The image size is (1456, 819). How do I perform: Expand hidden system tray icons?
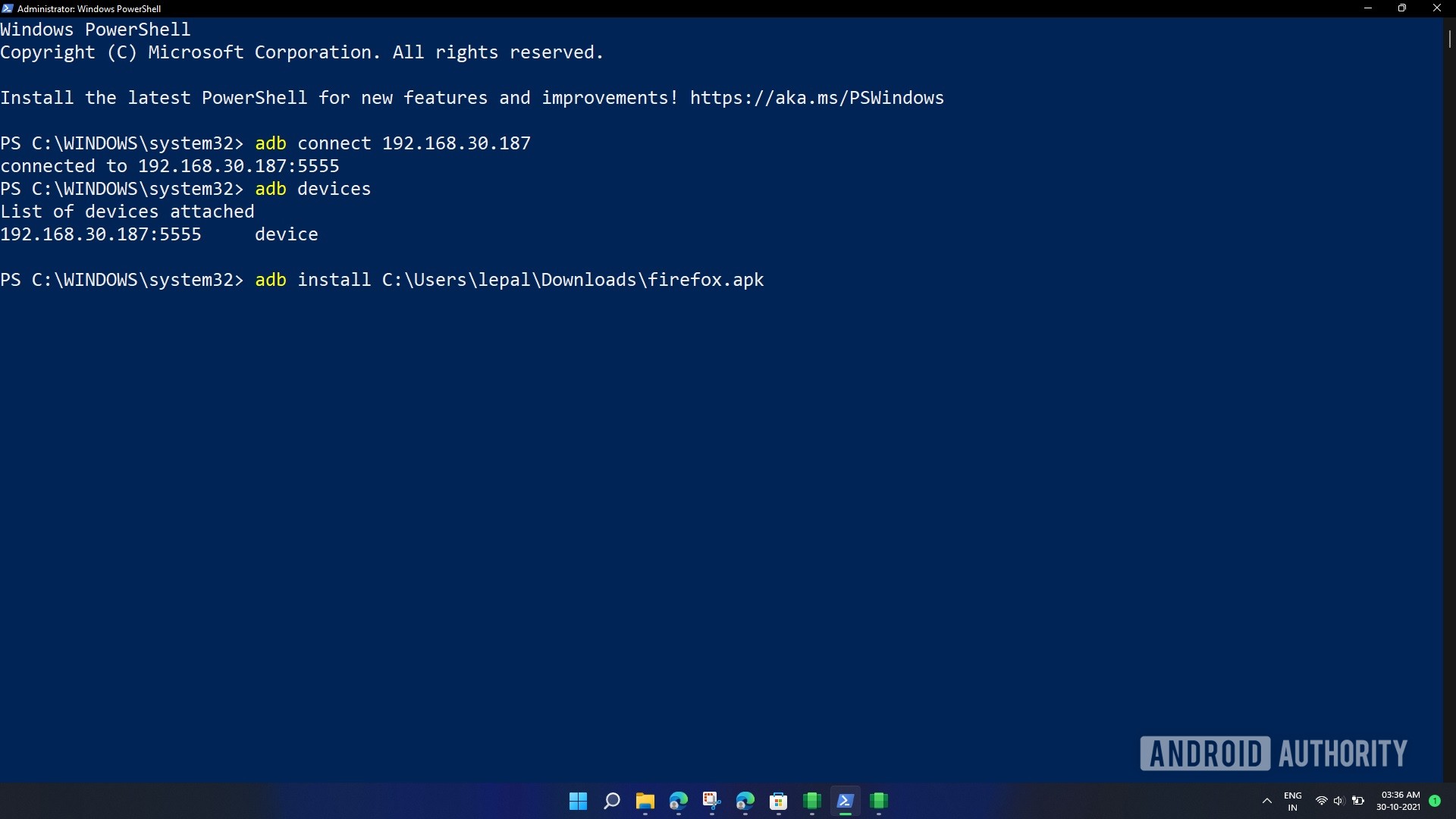point(1266,801)
